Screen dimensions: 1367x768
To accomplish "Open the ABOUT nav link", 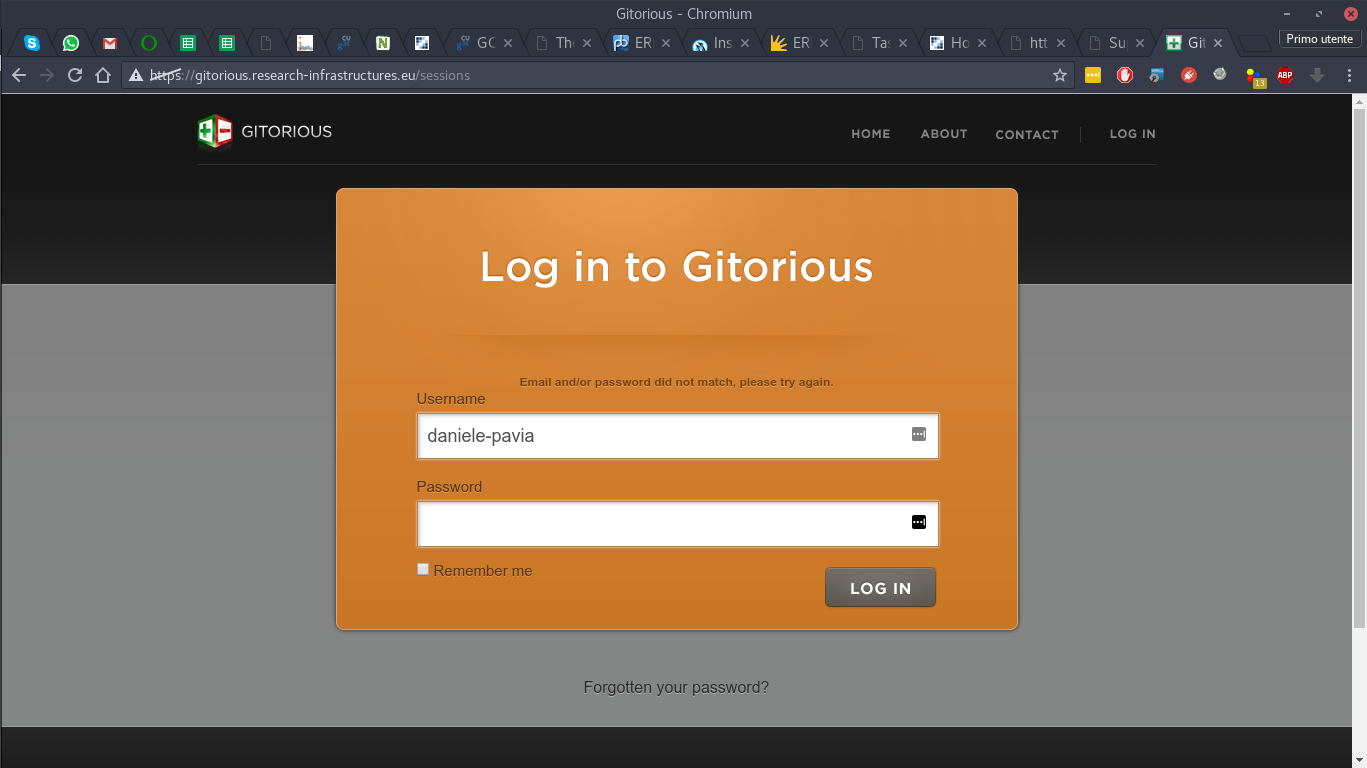I will click(944, 134).
